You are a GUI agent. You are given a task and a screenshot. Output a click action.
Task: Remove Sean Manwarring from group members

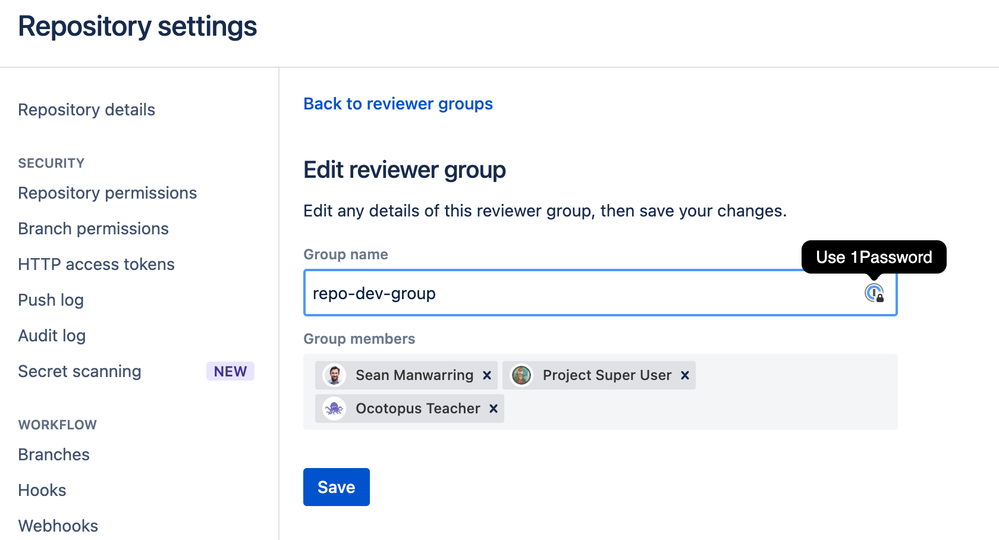tap(487, 376)
